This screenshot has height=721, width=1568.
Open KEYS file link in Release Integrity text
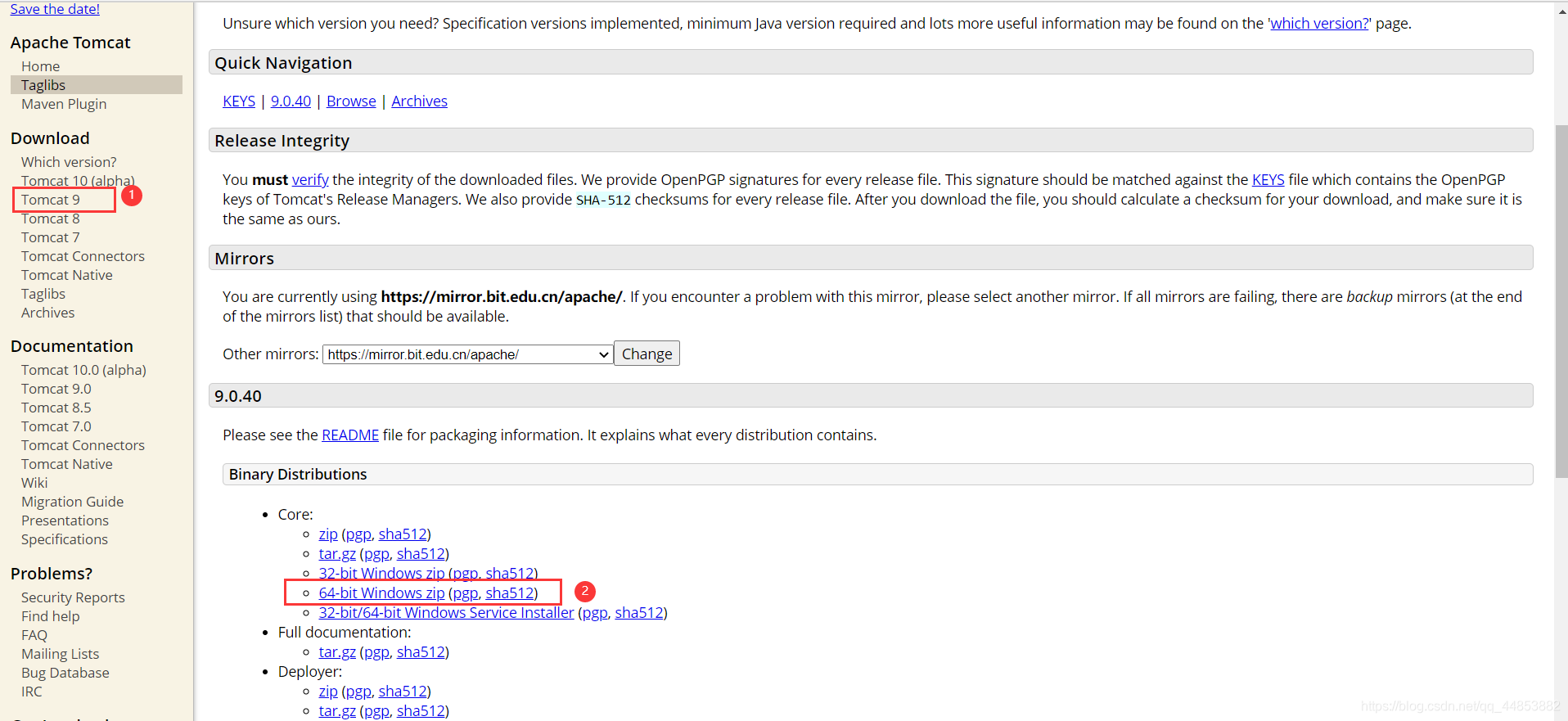pos(1268,180)
